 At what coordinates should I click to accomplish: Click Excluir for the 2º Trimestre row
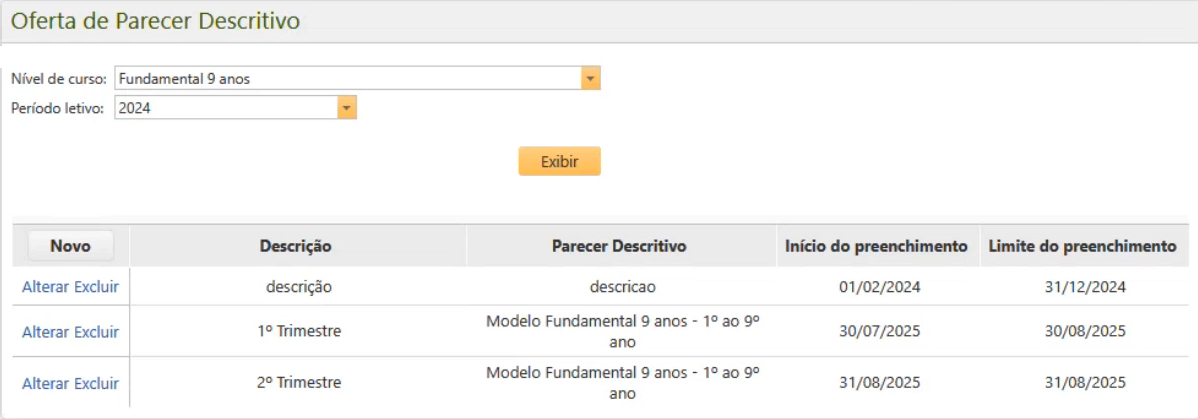97,384
